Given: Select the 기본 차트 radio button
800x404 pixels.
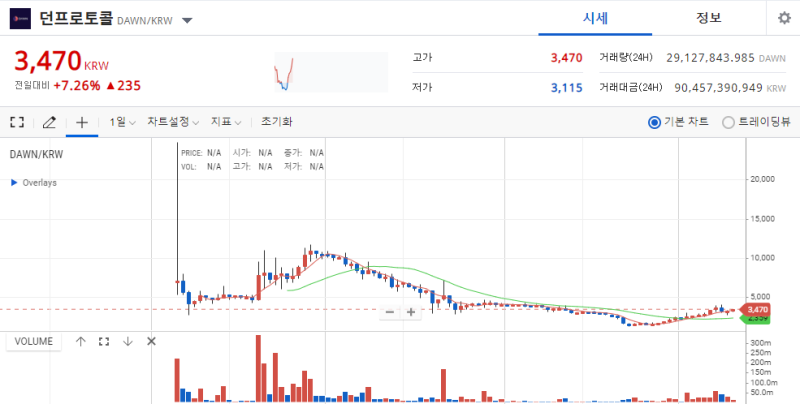Looking at the screenshot, I should (x=654, y=122).
